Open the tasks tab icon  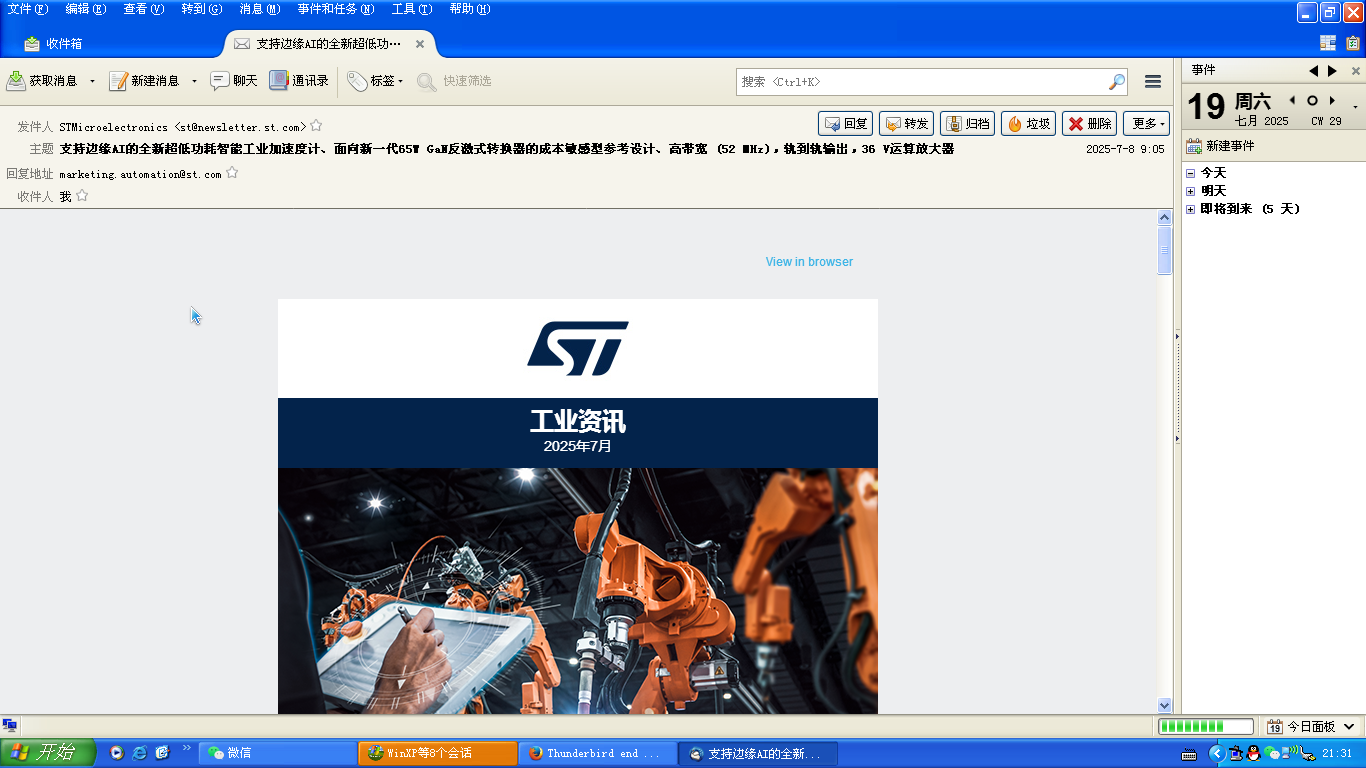tap(1353, 43)
